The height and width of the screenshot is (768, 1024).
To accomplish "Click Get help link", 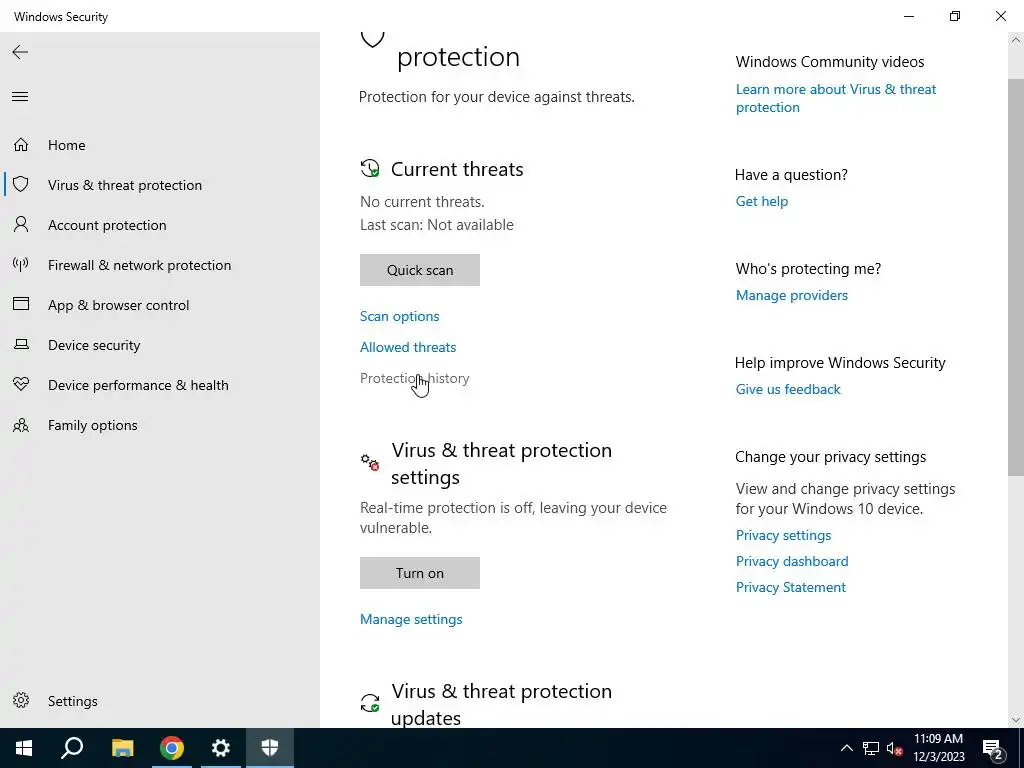I will point(762,201).
